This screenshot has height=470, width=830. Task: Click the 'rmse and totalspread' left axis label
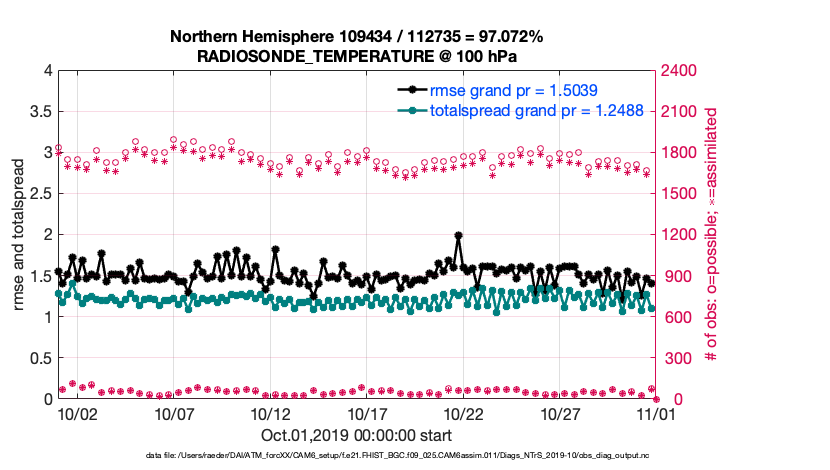[19, 235]
